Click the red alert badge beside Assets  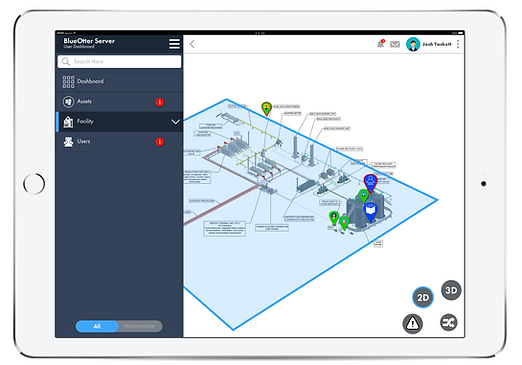point(160,102)
